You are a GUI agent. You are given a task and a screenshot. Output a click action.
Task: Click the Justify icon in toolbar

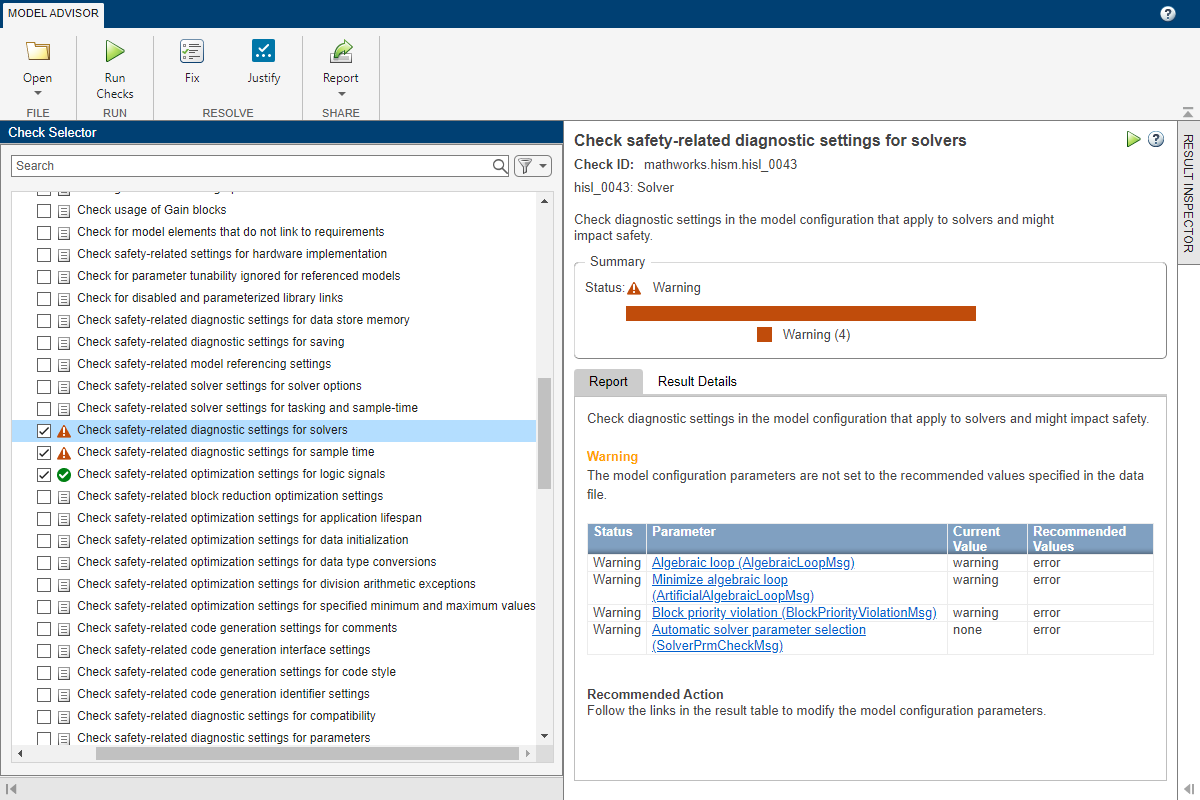point(264,52)
